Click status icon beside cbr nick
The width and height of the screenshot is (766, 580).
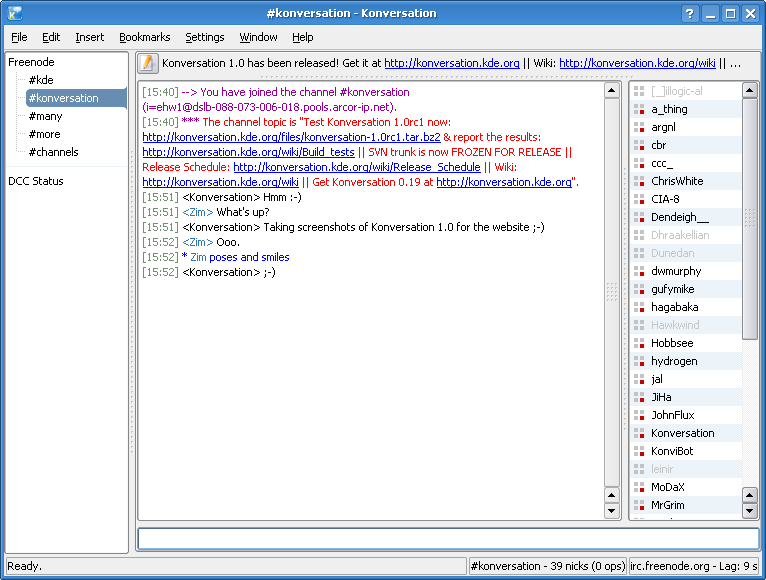pos(639,146)
